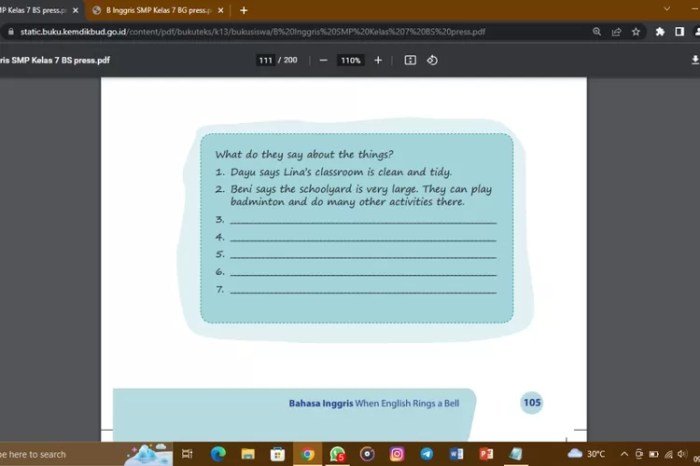Bookmark this page with the star

(636, 32)
